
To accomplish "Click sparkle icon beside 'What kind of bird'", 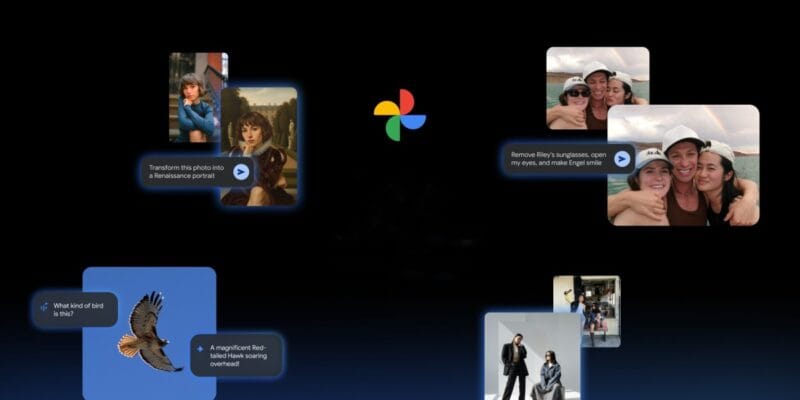I will 44,307.
